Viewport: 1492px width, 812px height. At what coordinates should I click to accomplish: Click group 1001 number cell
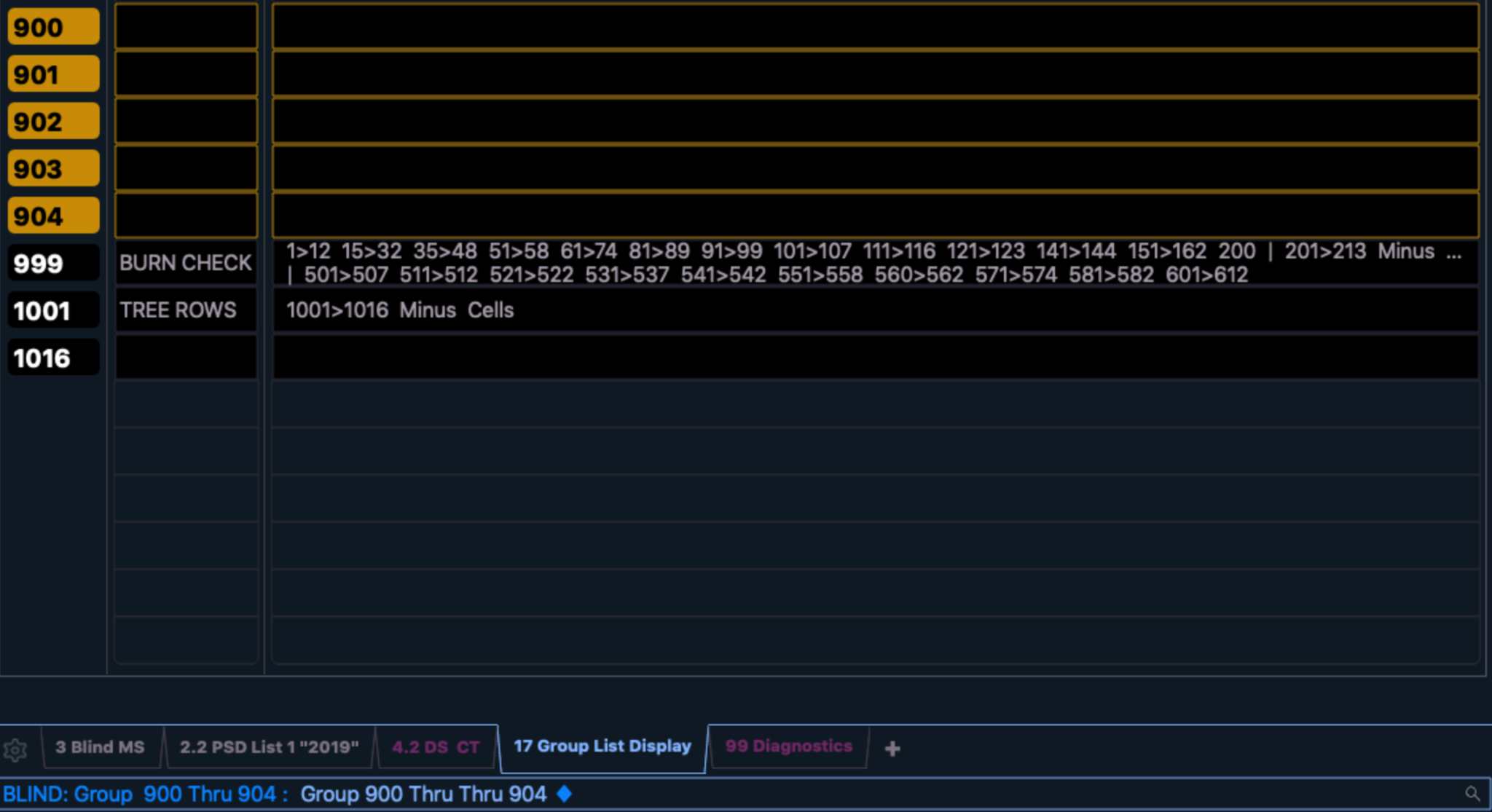(53, 311)
